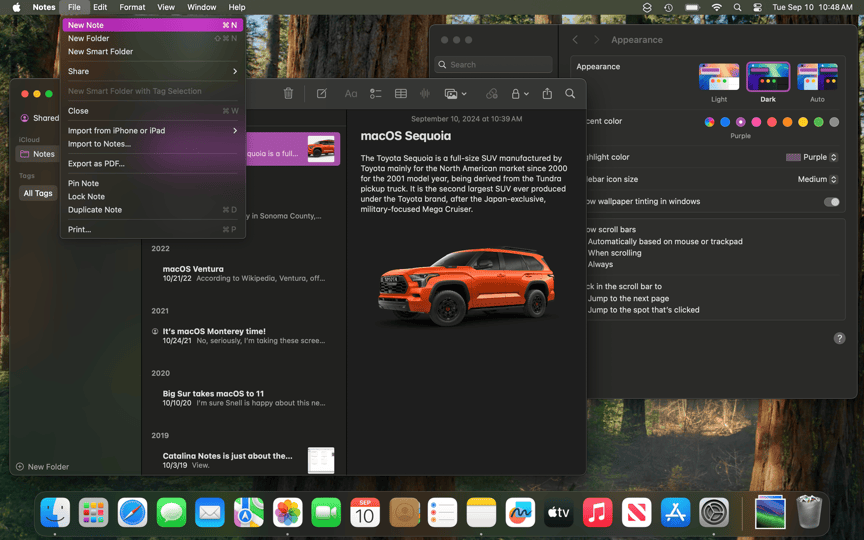Launch the Notes app icon in the Dock

[x=482, y=512]
